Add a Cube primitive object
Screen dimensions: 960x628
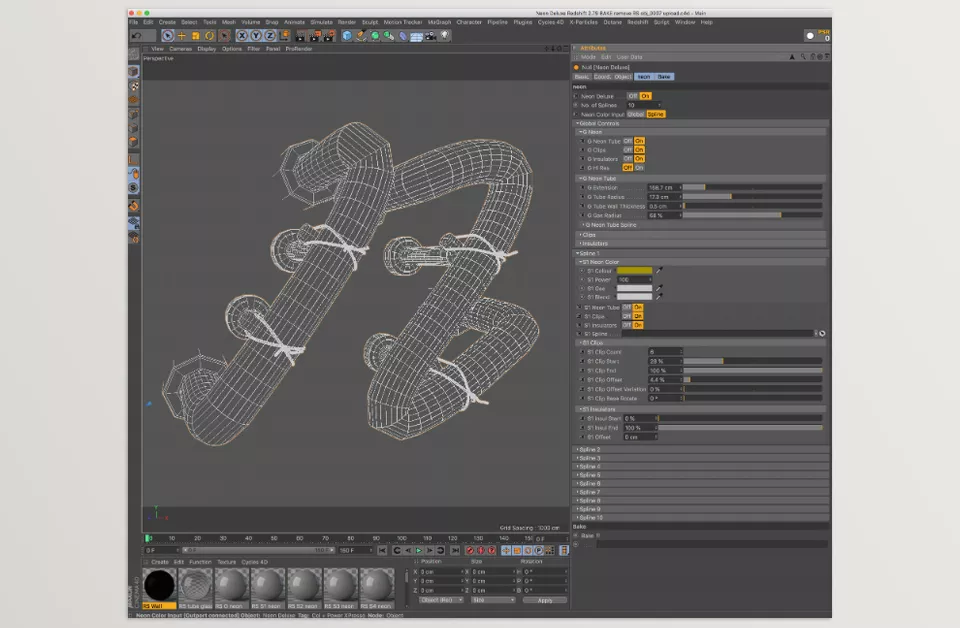click(347, 36)
